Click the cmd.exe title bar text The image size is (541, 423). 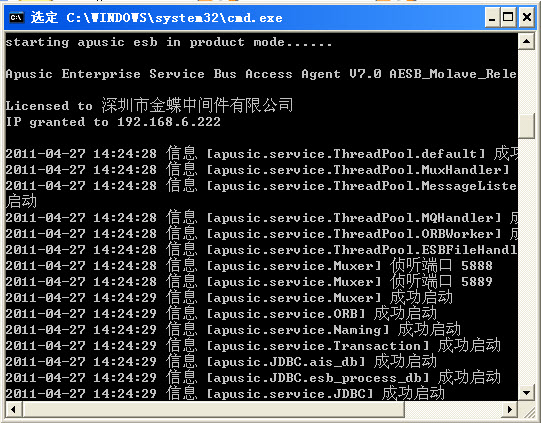click(157, 17)
